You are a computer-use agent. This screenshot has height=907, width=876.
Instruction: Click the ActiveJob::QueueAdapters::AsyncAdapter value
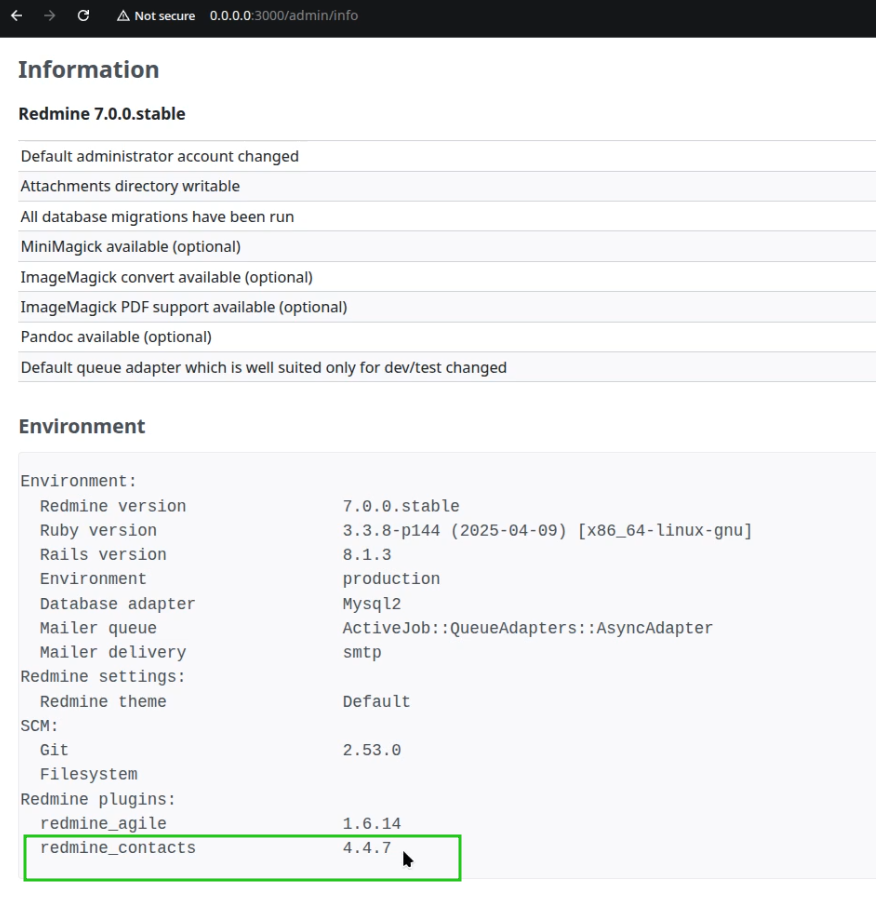click(528, 628)
